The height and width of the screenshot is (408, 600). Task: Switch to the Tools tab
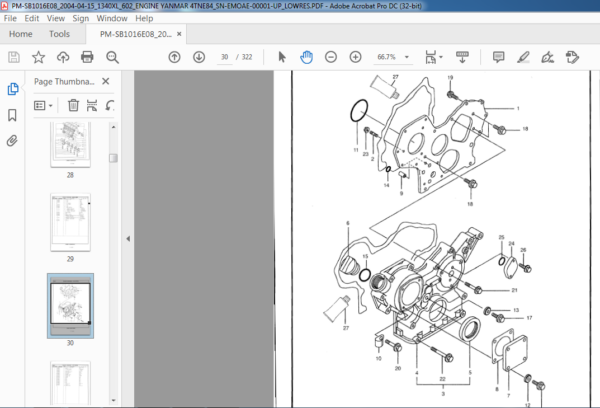pyautogui.click(x=59, y=34)
